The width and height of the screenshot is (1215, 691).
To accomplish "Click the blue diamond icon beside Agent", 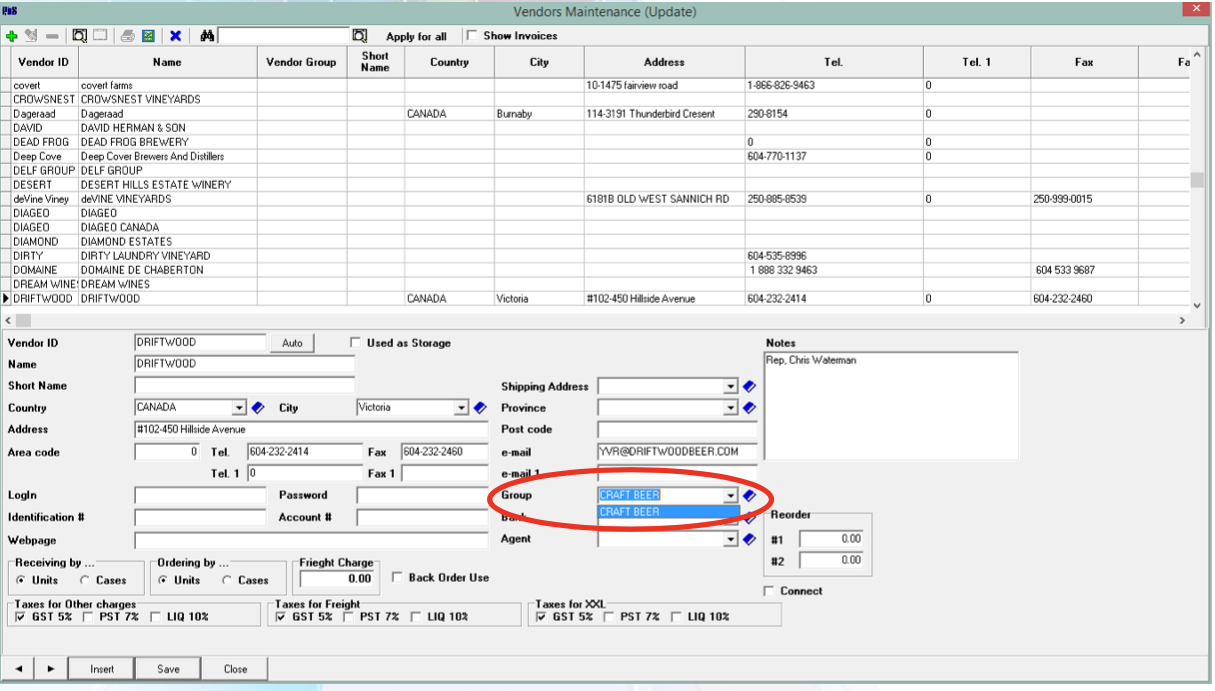I will pyautogui.click(x=750, y=539).
